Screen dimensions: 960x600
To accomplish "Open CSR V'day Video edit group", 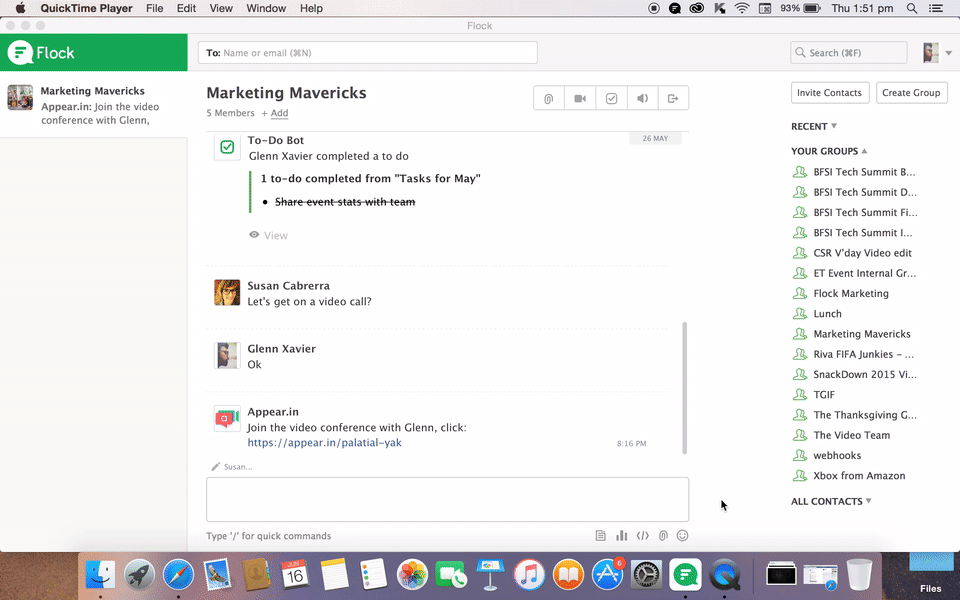I will click(862, 253).
